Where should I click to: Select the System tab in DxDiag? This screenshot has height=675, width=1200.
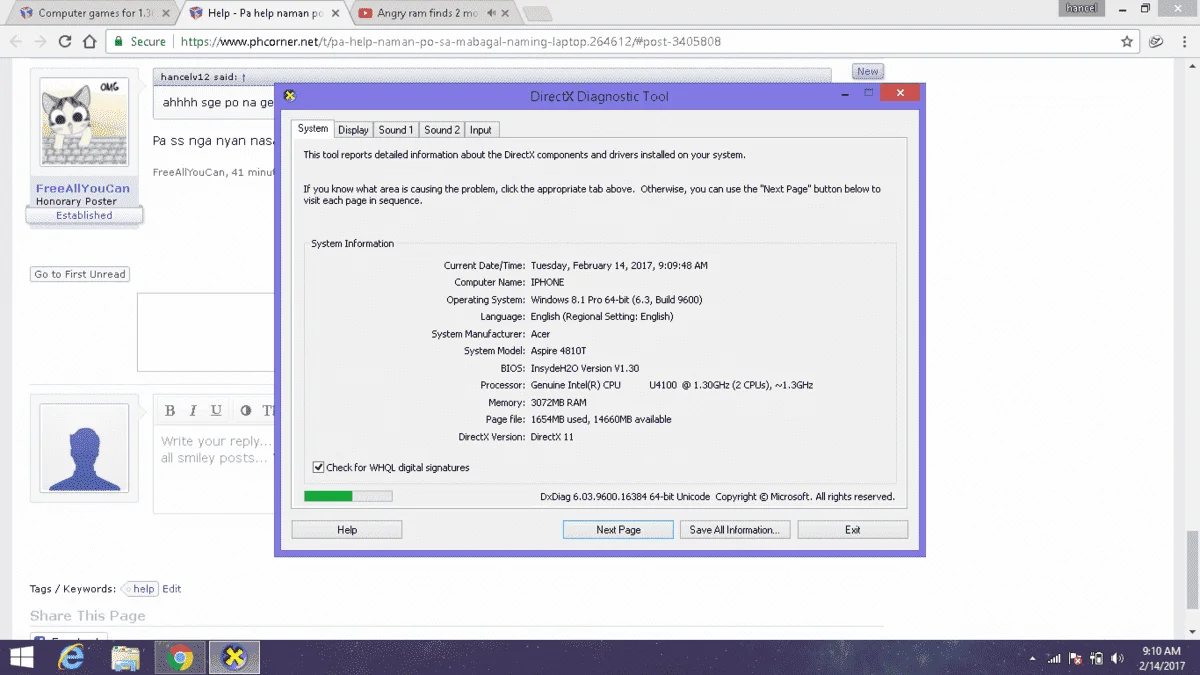[x=313, y=129]
